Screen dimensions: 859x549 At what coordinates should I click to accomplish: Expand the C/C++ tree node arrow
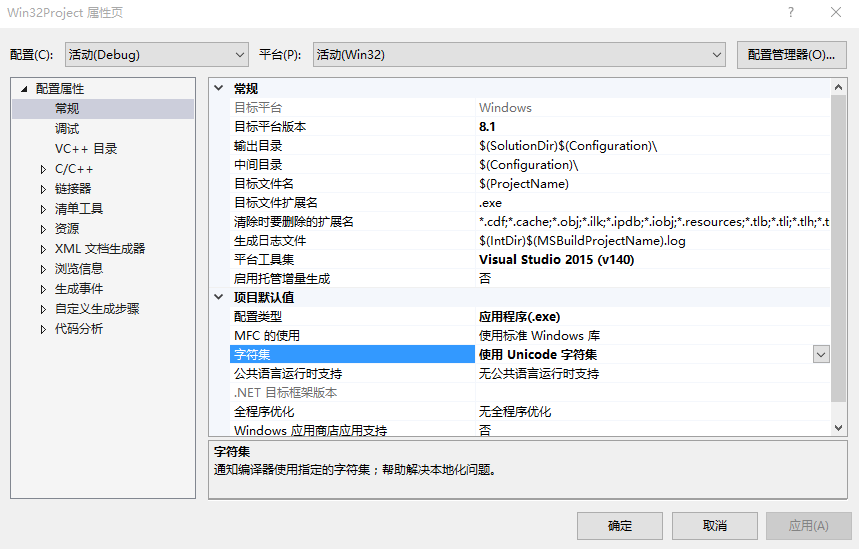point(43,169)
